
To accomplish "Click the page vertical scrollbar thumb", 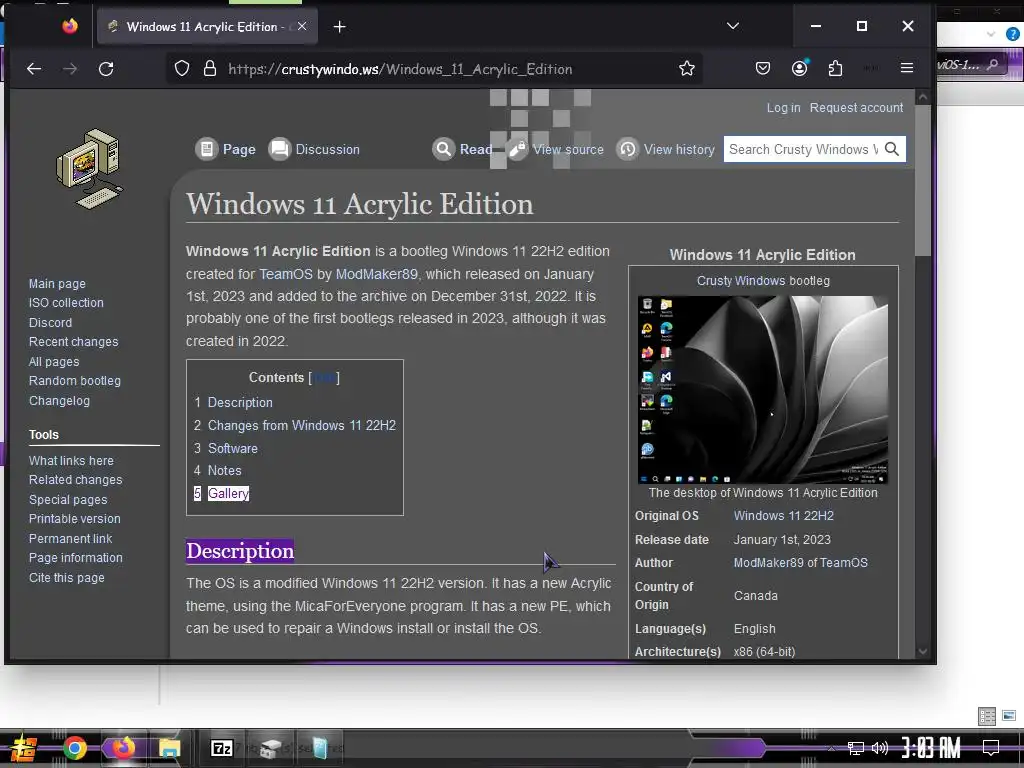I will 922,180.
